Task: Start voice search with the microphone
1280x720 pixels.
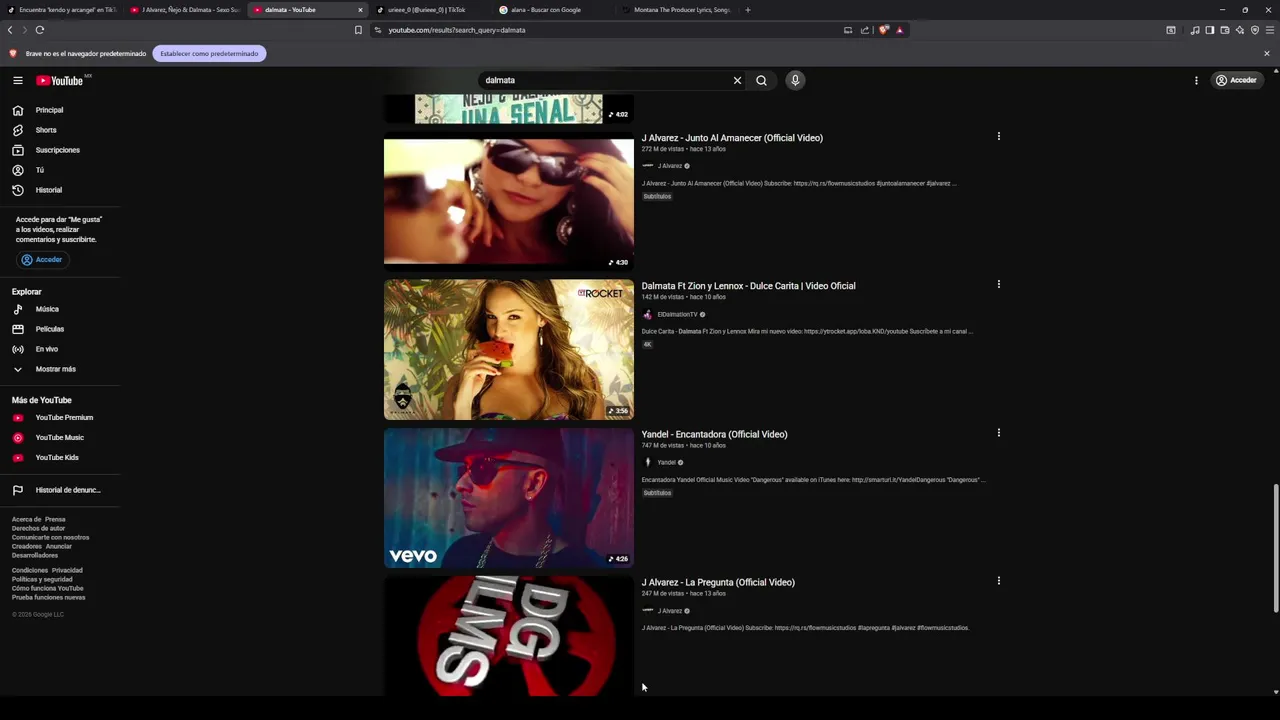Action: 795,80
